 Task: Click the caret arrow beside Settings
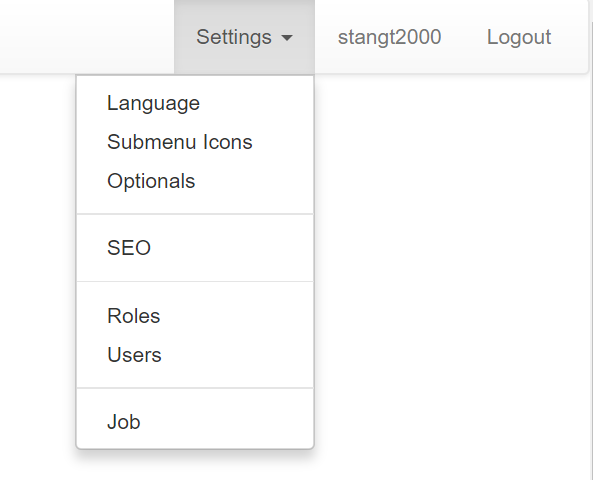coord(287,37)
